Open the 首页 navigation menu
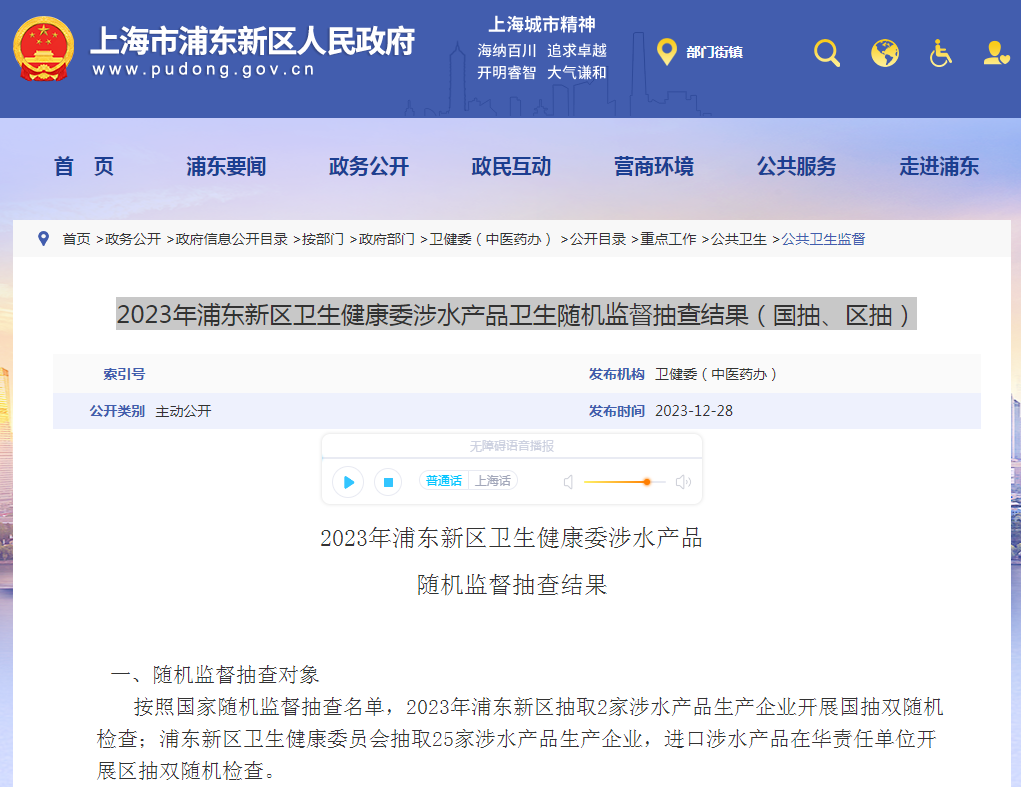Screen dimensions: 1021x787 [x=84, y=167]
